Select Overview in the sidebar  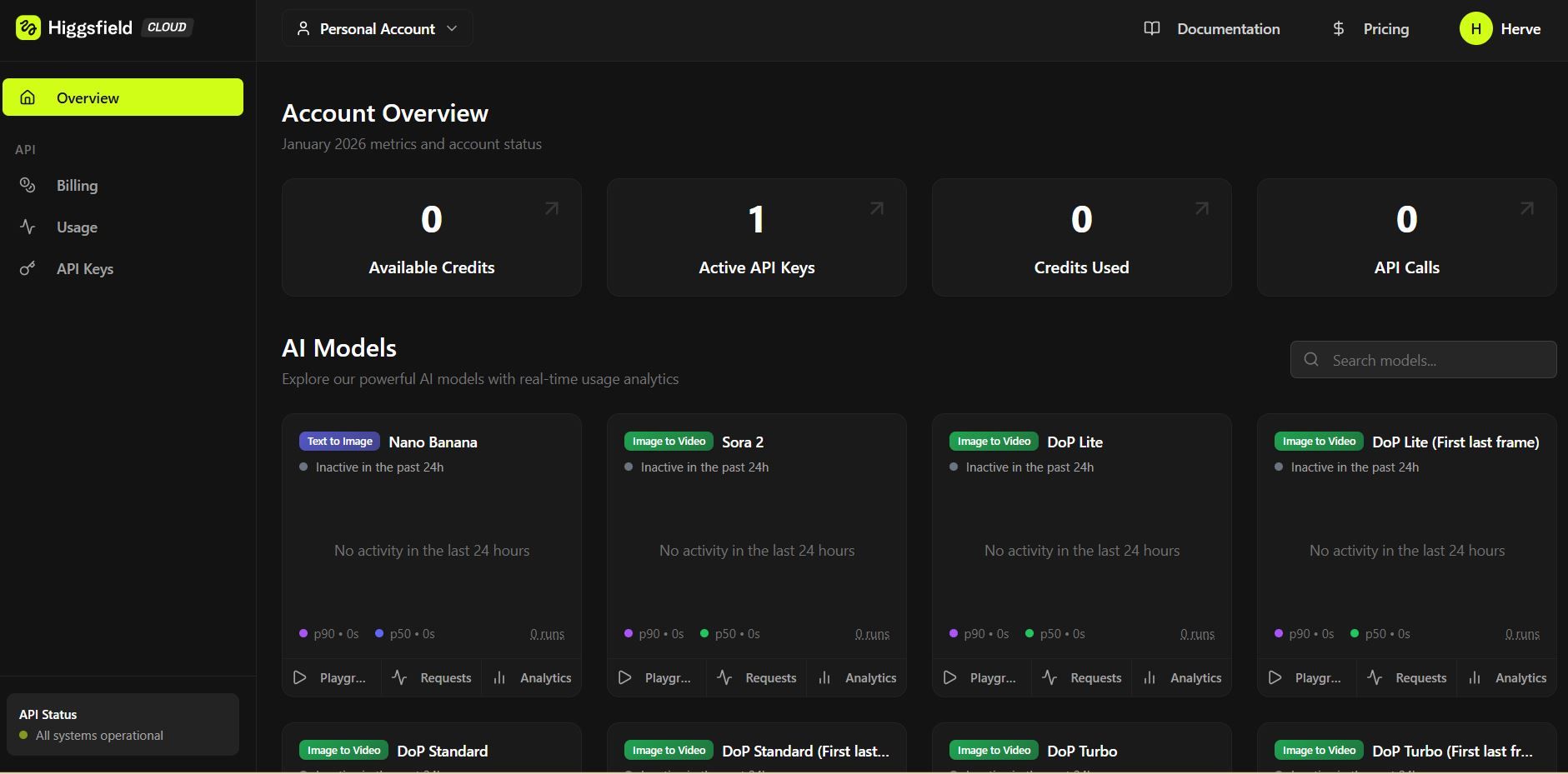(123, 97)
